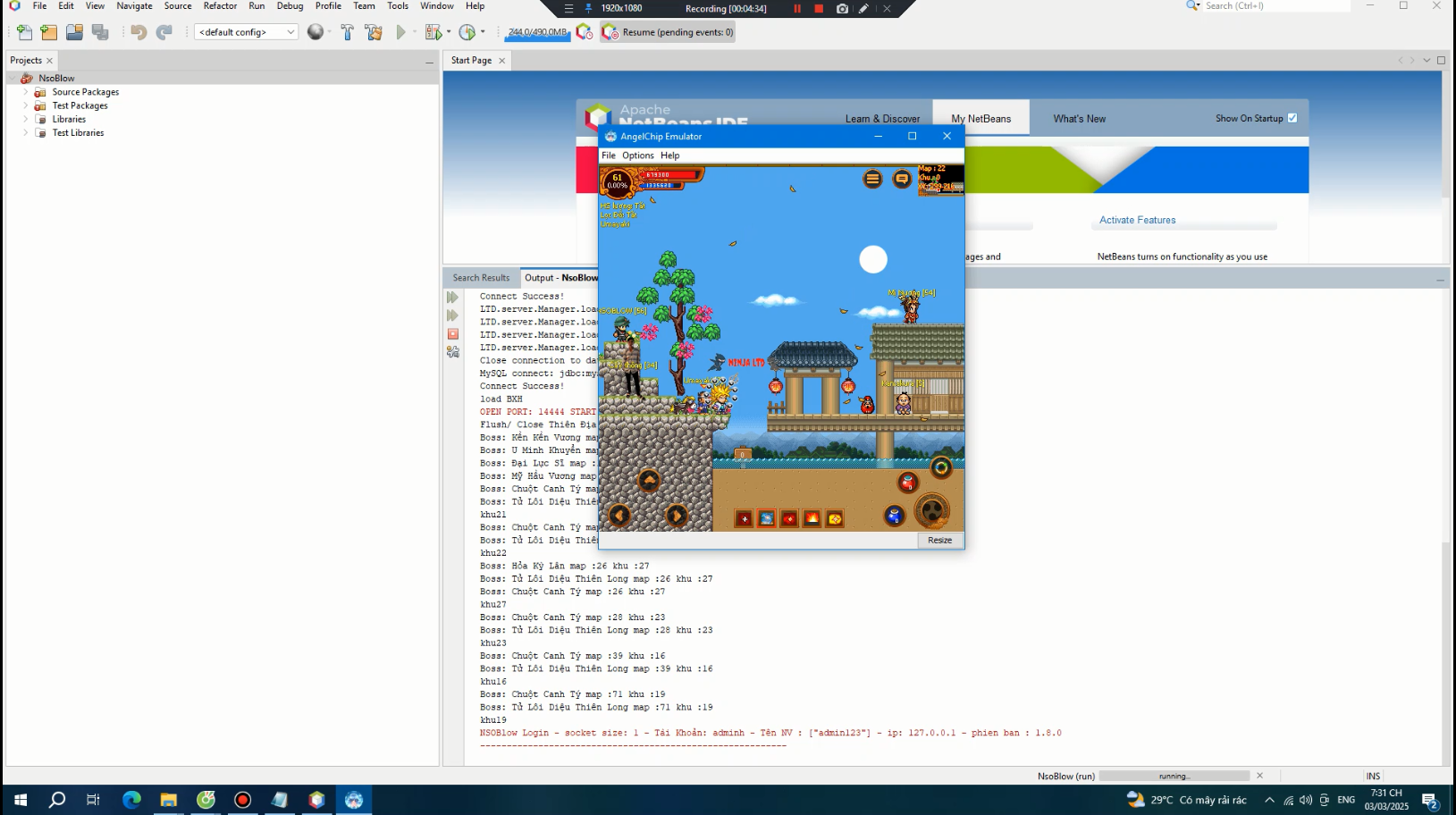Image resolution: width=1456 pixels, height=815 pixels.
Task: Stop the screen recording
Action: coord(819,8)
